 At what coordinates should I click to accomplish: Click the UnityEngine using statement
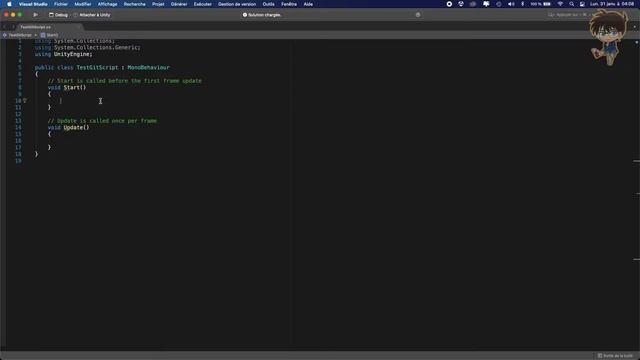click(63, 54)
